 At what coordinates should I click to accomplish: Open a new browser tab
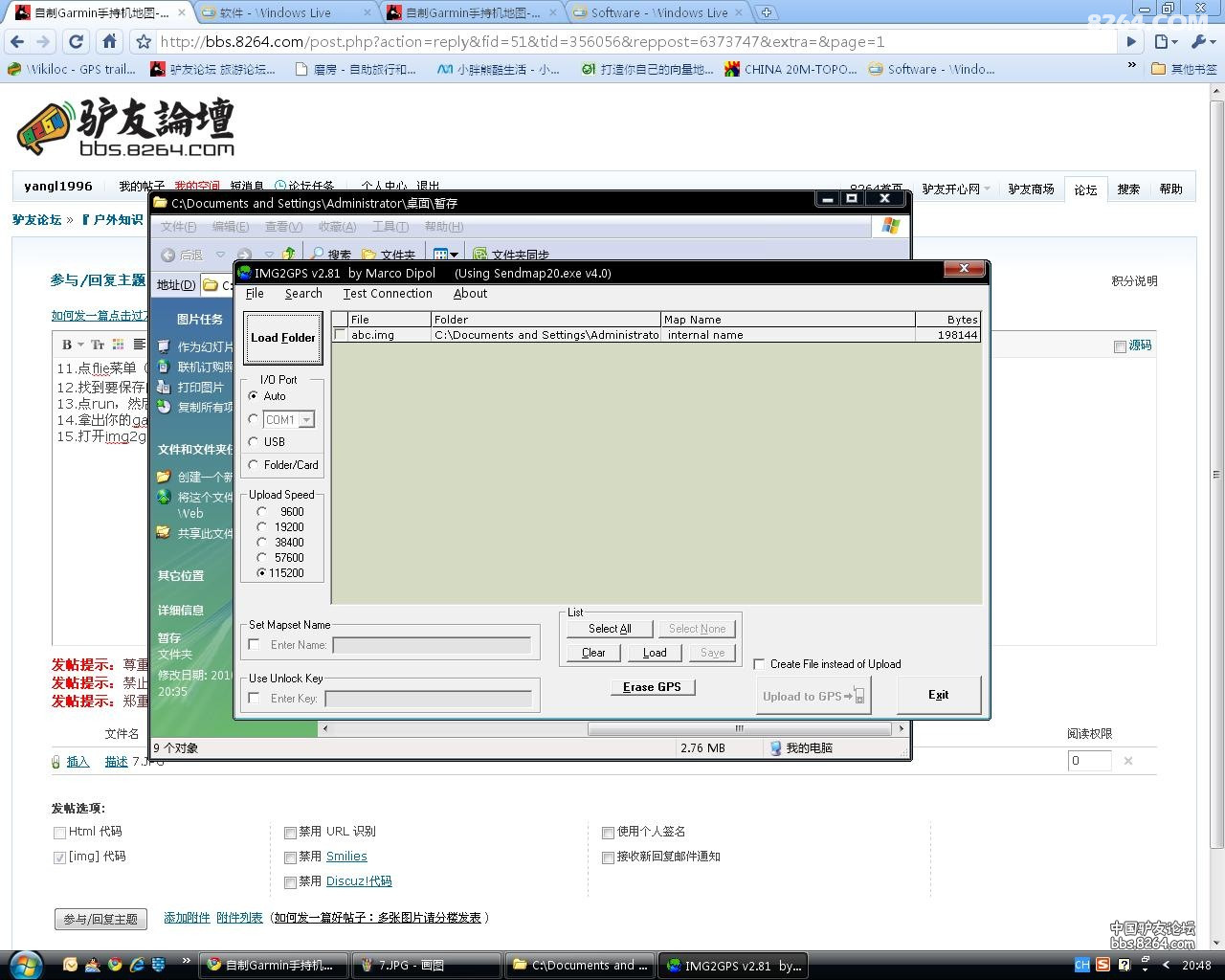tap(766, 12)
